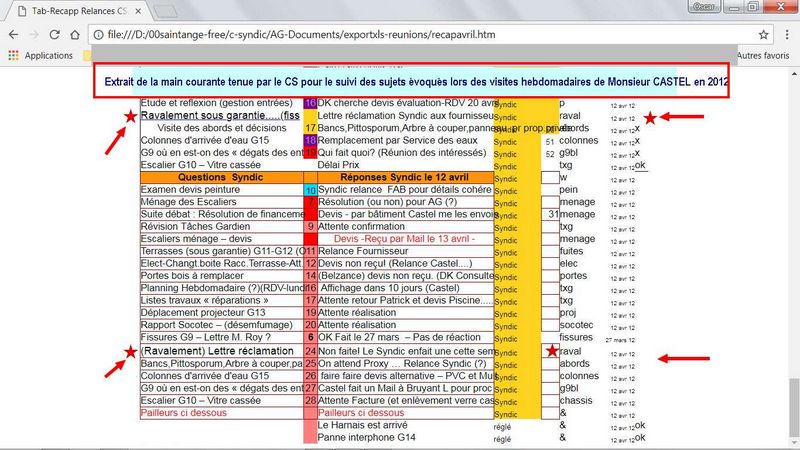The image size is (800, 450).
Task: Click 'OK Fait le 27 mars – Pas de réaction'
Action: (405, 337)
